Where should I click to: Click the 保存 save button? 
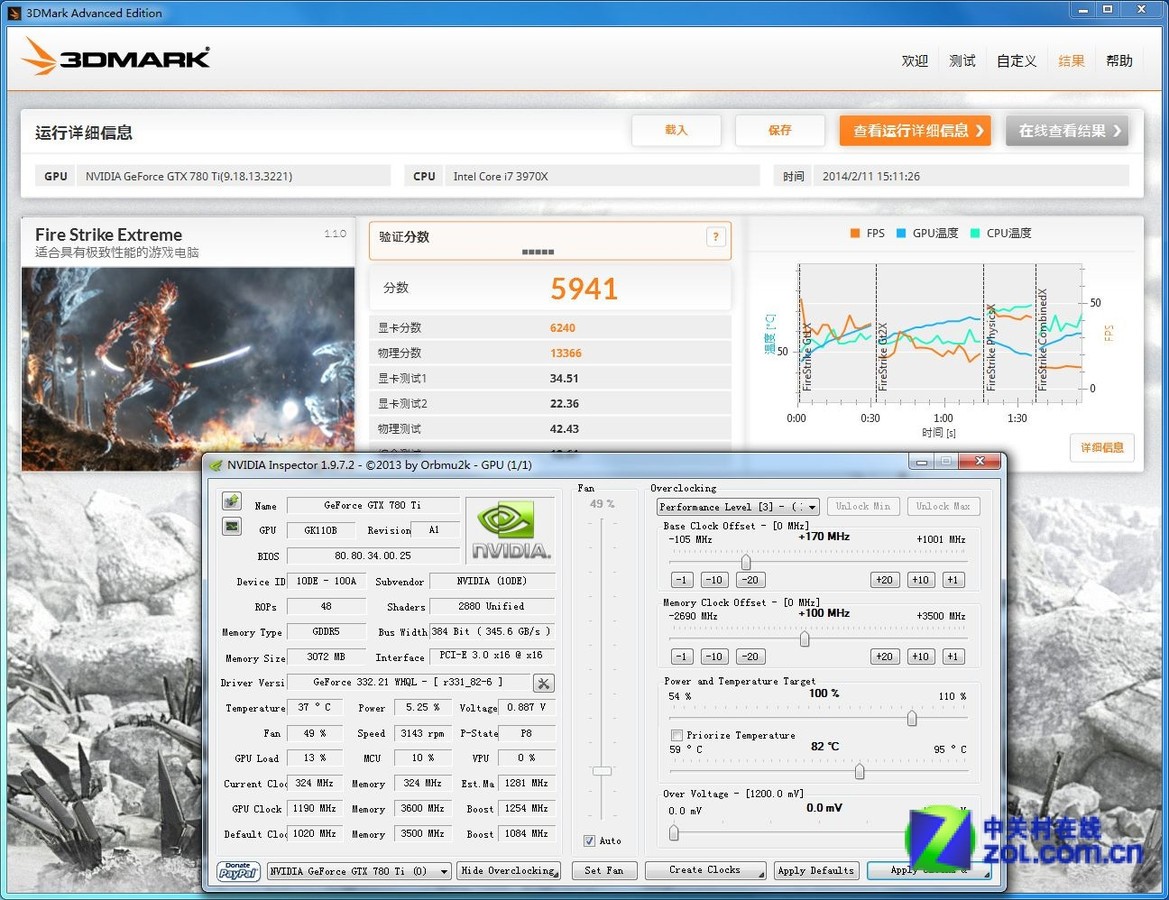coord(780,130)
